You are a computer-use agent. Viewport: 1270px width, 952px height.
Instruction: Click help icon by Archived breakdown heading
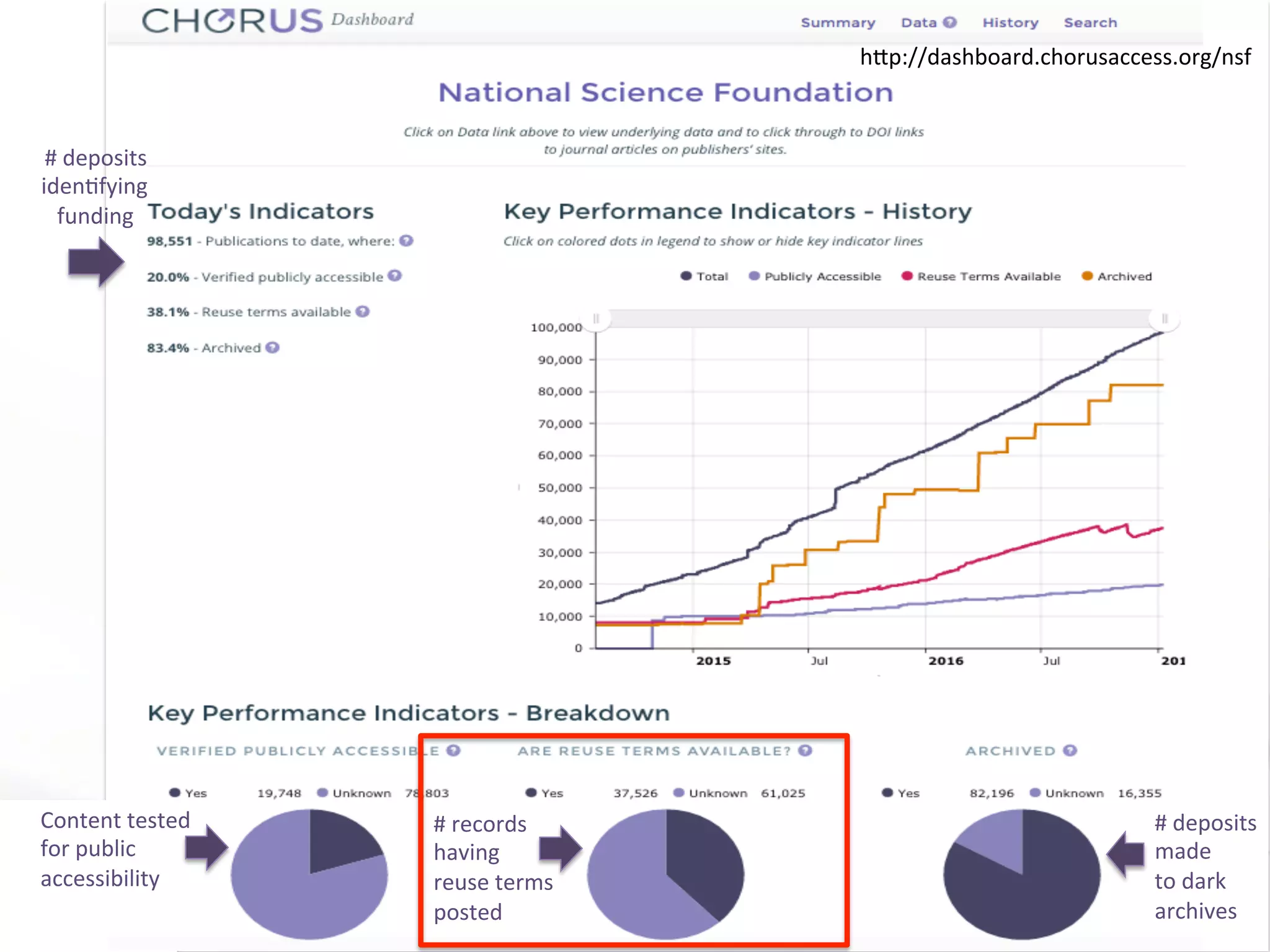(x=1070, y=751)
